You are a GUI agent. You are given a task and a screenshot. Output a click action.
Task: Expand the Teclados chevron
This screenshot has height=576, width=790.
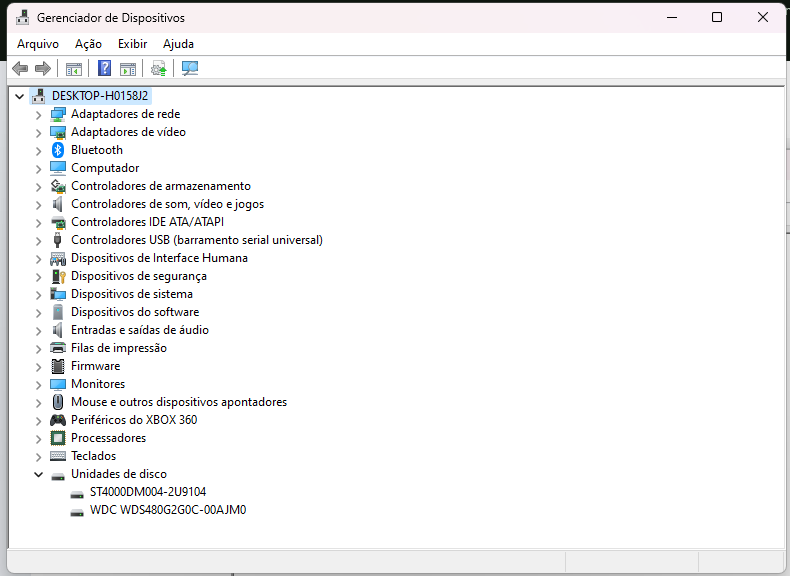click(x=39, y=457)
